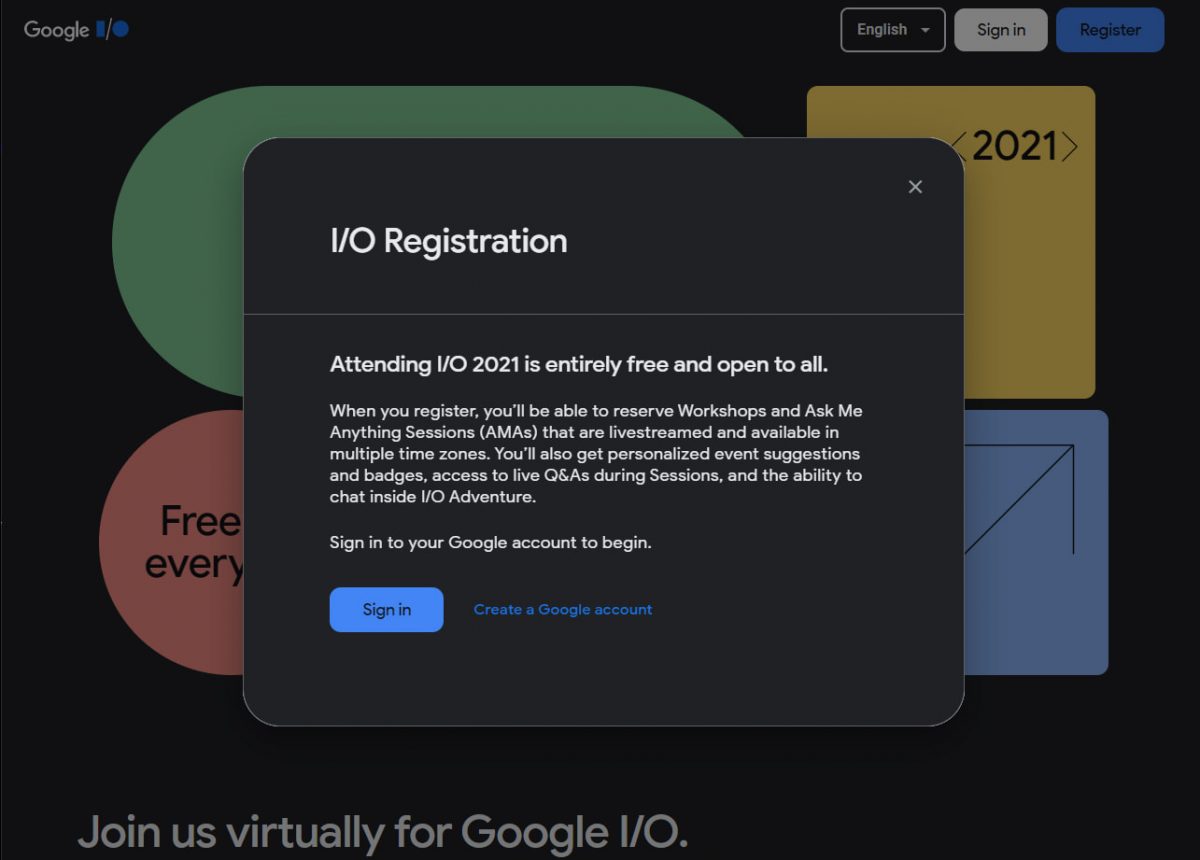The image size is (1200, 860).
Task: Click the blue Sign in dialog button
Action: (386, 609)
